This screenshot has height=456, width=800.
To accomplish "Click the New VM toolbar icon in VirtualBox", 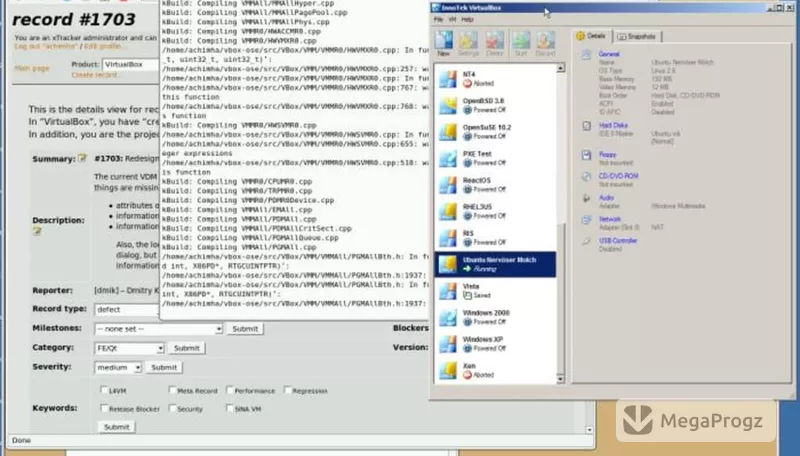I will 443,41.
